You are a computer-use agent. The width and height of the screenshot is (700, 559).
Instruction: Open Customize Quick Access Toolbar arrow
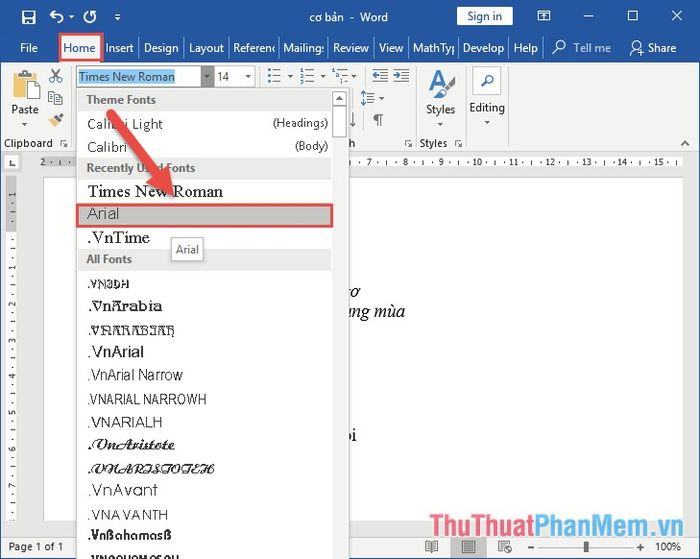pos(117,17)
